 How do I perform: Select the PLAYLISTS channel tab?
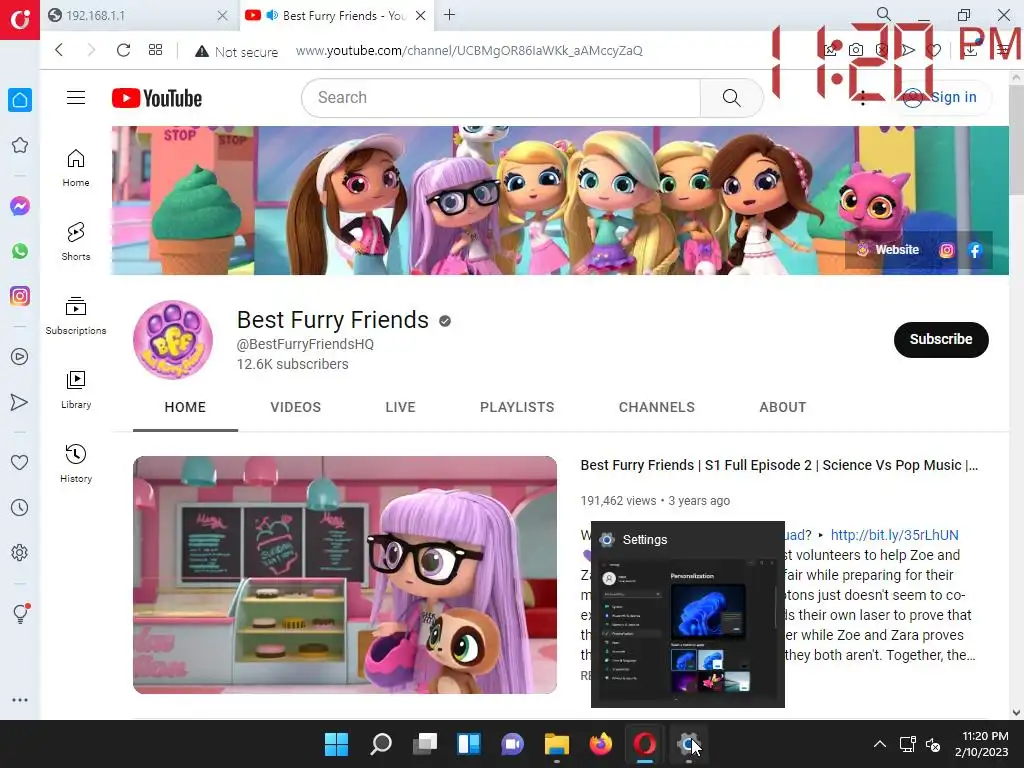pos(517,407)
